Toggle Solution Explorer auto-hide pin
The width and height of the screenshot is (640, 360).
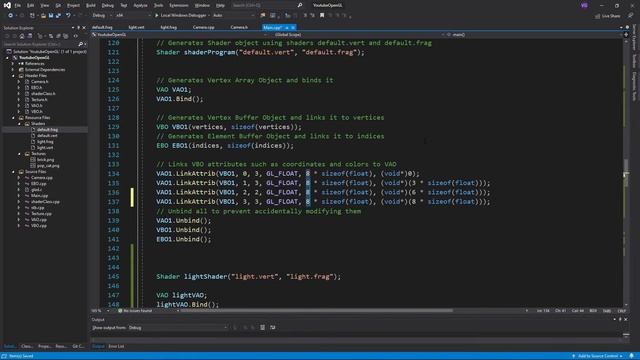tap(78, 28)
